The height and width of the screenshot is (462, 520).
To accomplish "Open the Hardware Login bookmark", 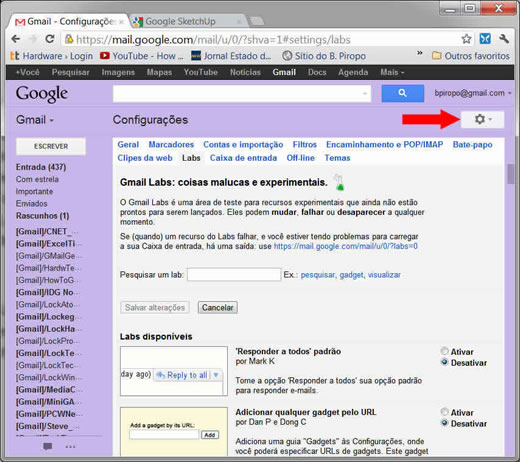I will tap(51, 56).
